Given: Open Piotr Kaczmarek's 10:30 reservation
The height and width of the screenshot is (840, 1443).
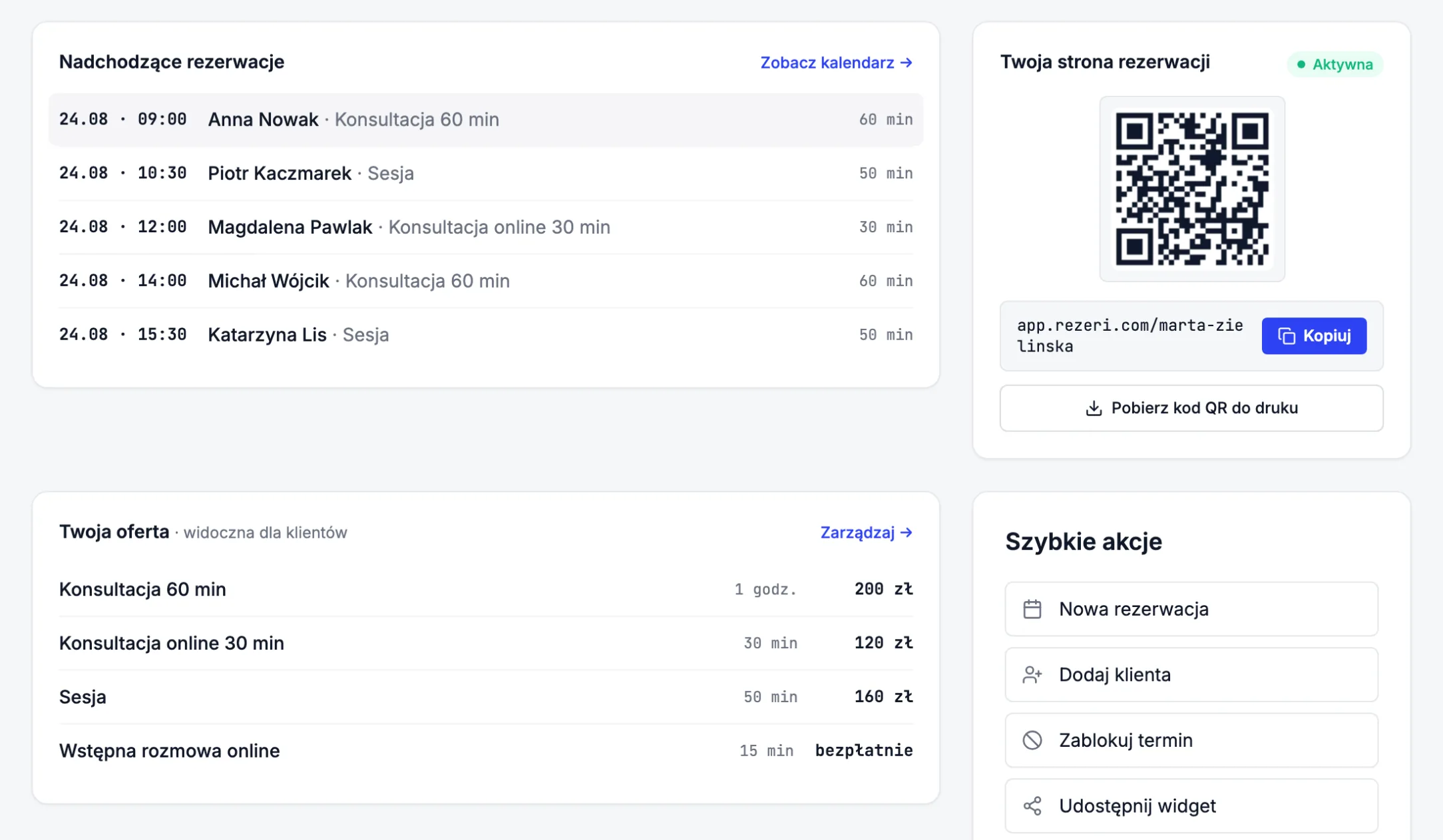Looking at the screenshot, I should (486, 174).
